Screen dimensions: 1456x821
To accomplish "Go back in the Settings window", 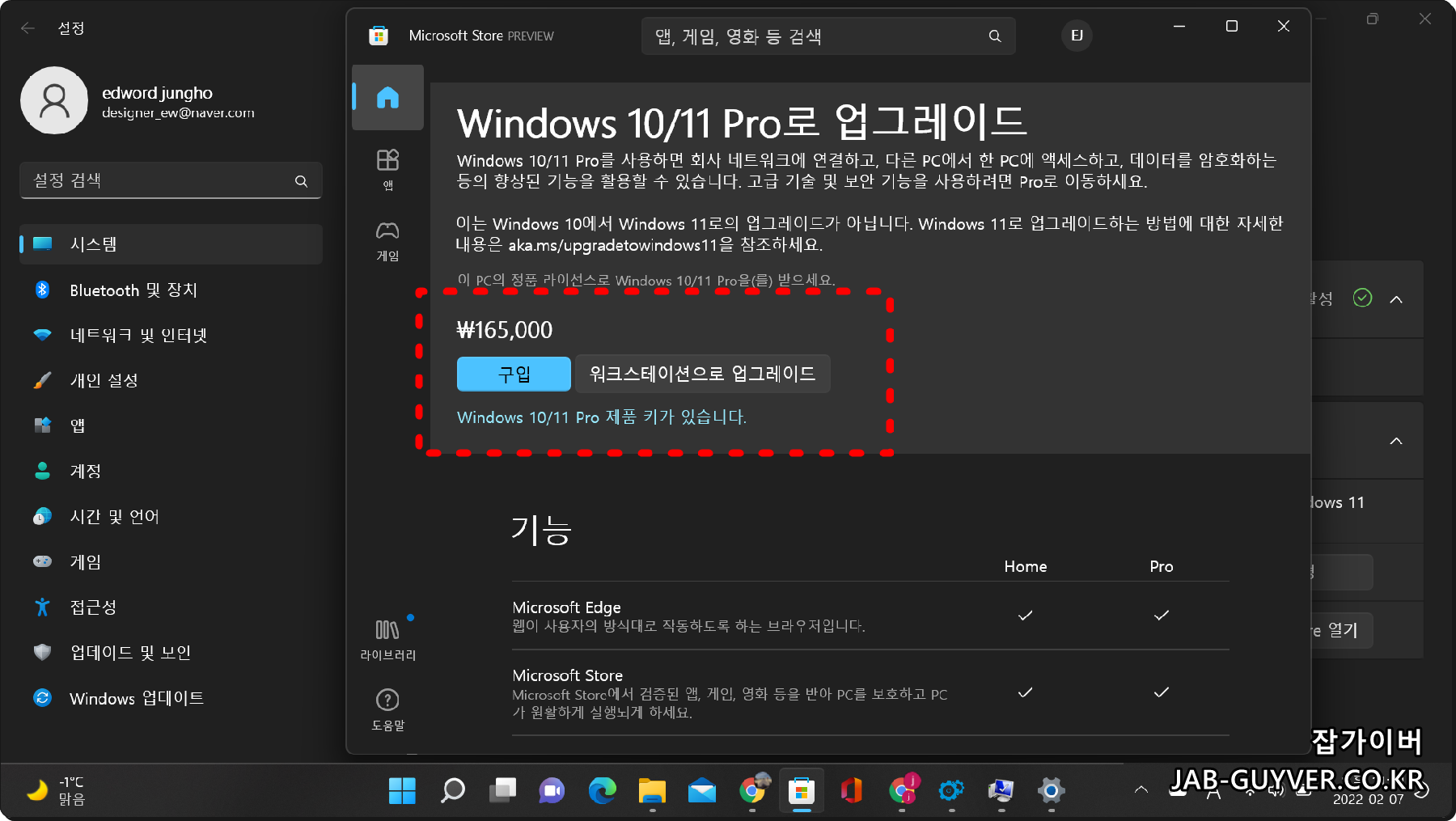I will click(x=28, y=28).
